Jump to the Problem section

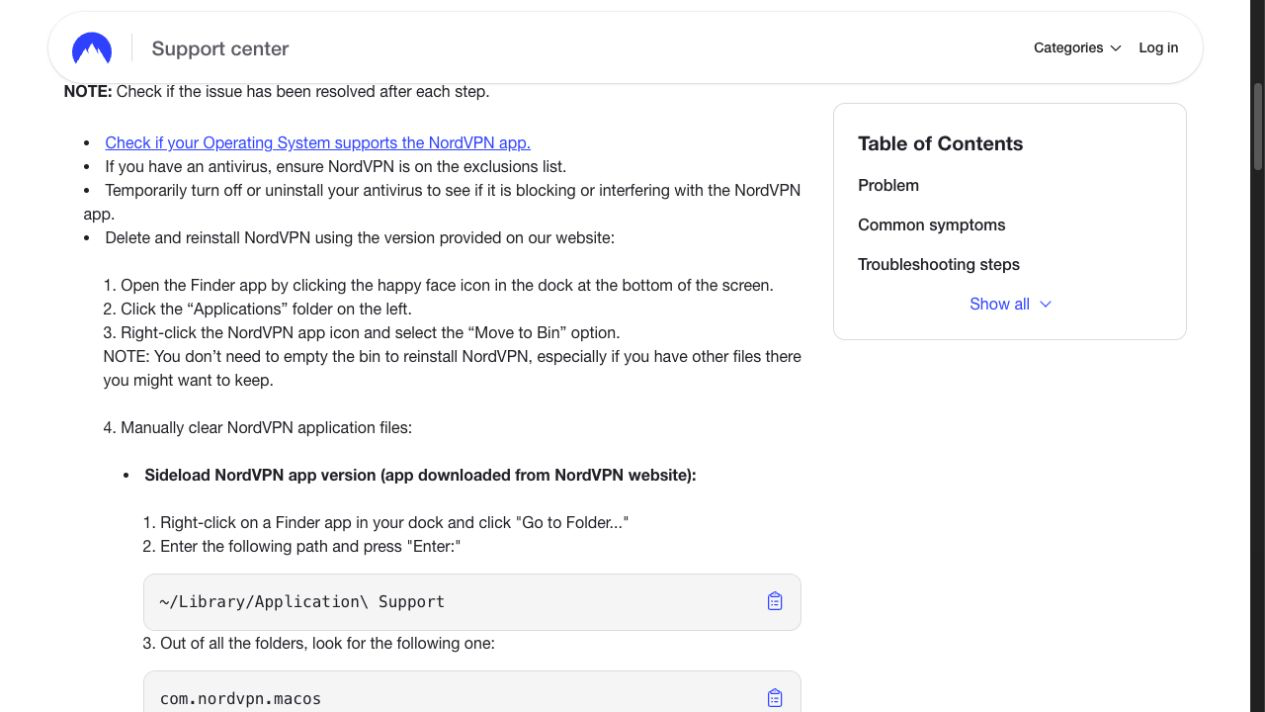point(888,185)
